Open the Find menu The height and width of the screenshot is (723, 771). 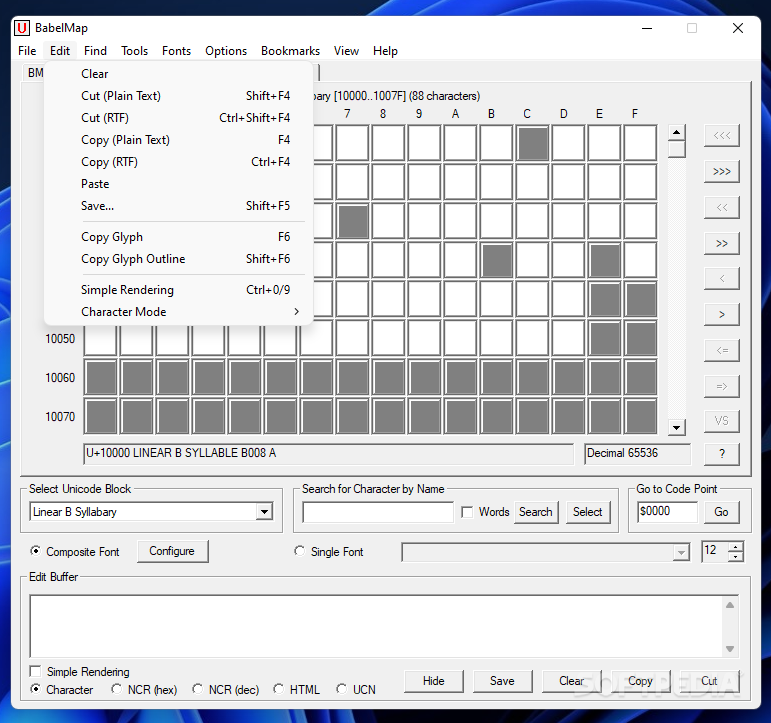coord(95,51)
